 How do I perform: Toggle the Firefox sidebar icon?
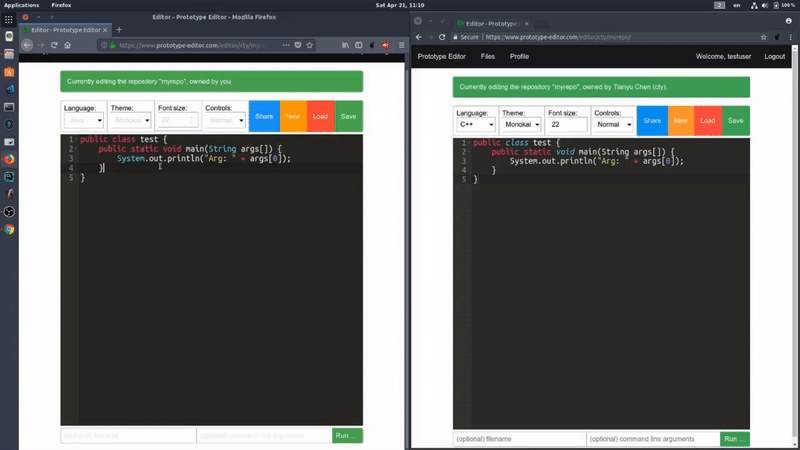point(359,45)
